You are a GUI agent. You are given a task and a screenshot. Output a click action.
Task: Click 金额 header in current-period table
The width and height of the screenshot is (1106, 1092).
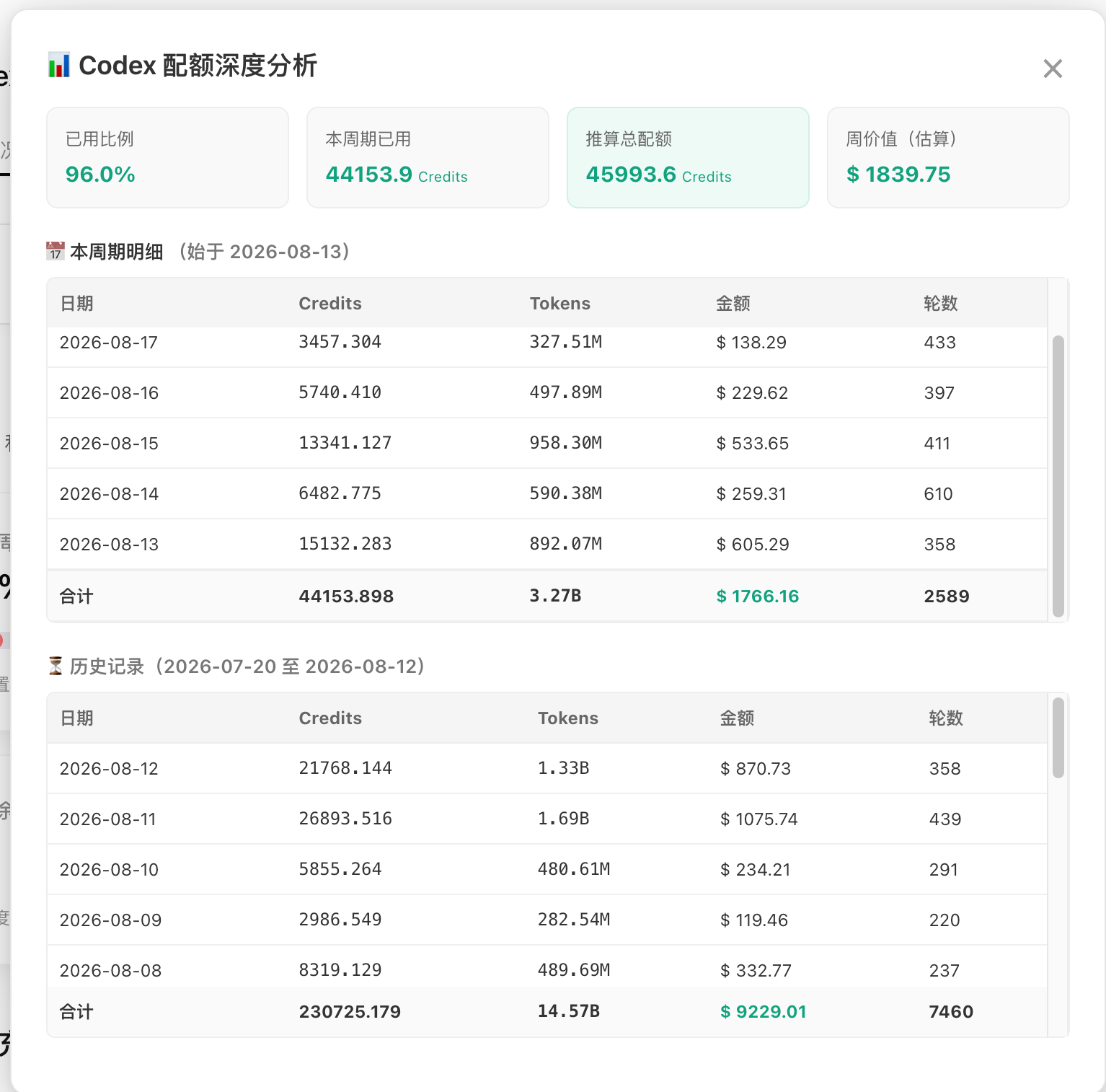point(733,303)
